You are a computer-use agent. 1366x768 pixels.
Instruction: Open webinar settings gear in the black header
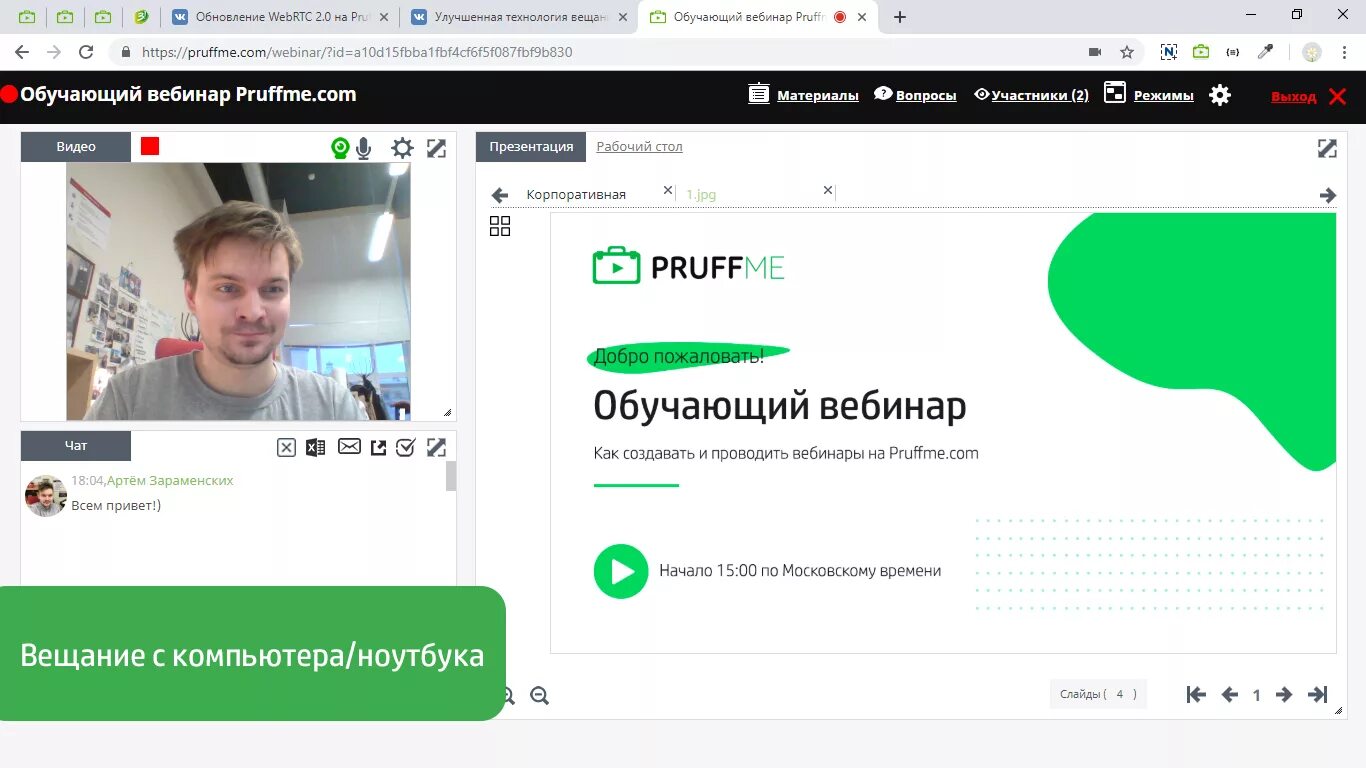(1220, 95)
